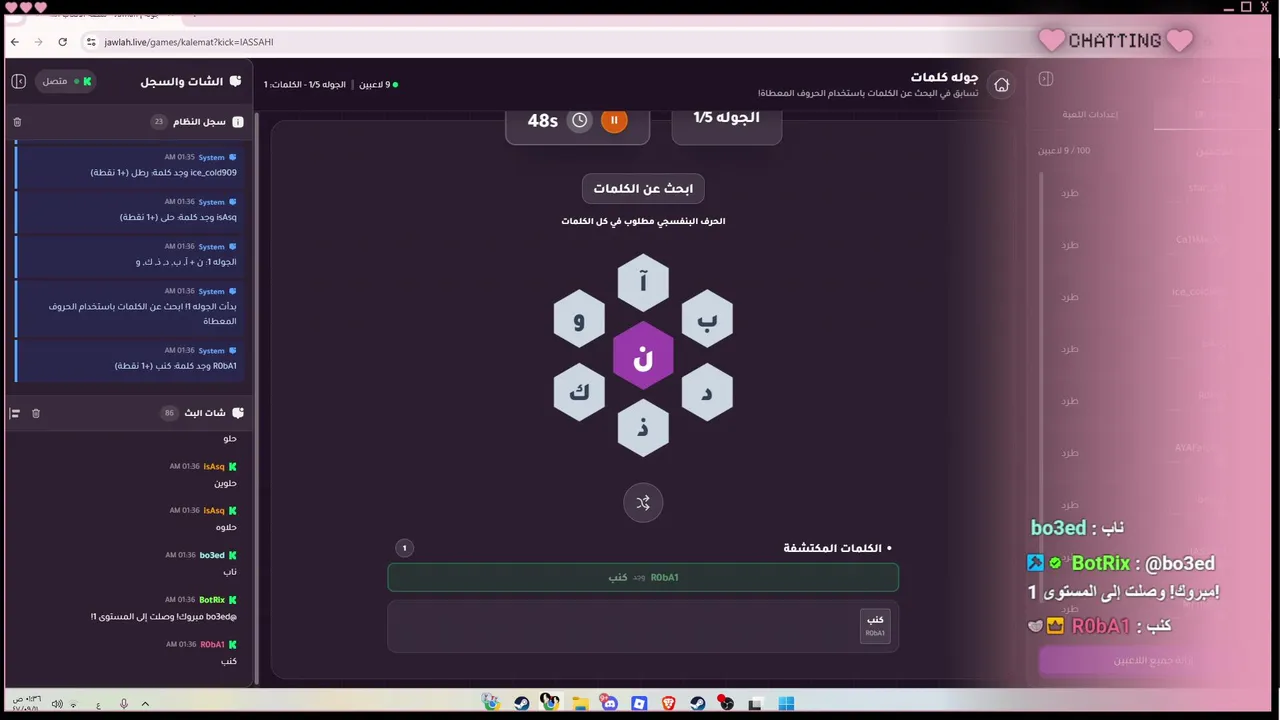This screenshot has width=1280, height=720.
Task: Click the discovered word card كتب
Action: click(x=875, y=626)
